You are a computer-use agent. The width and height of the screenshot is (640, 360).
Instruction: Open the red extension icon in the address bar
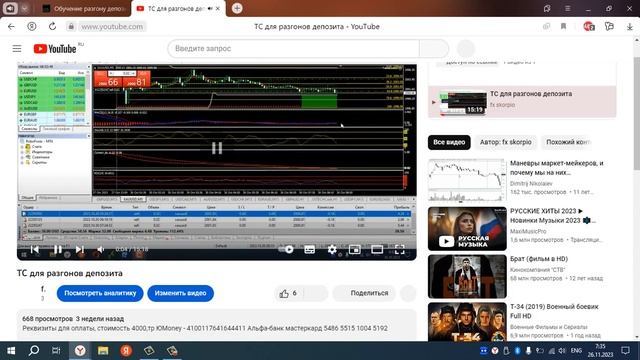pyautogui.click(x=589, y=27)
